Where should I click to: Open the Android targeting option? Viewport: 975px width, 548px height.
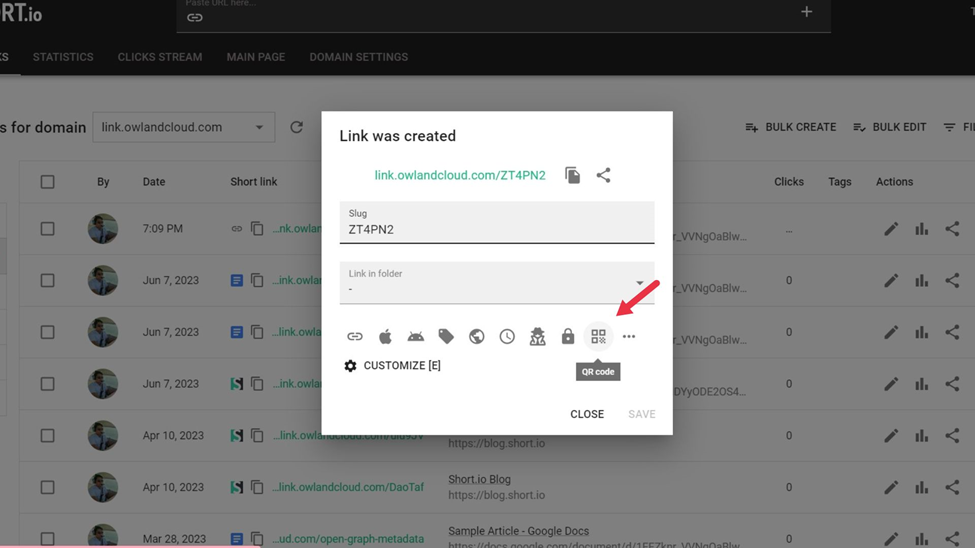[415, 337]
